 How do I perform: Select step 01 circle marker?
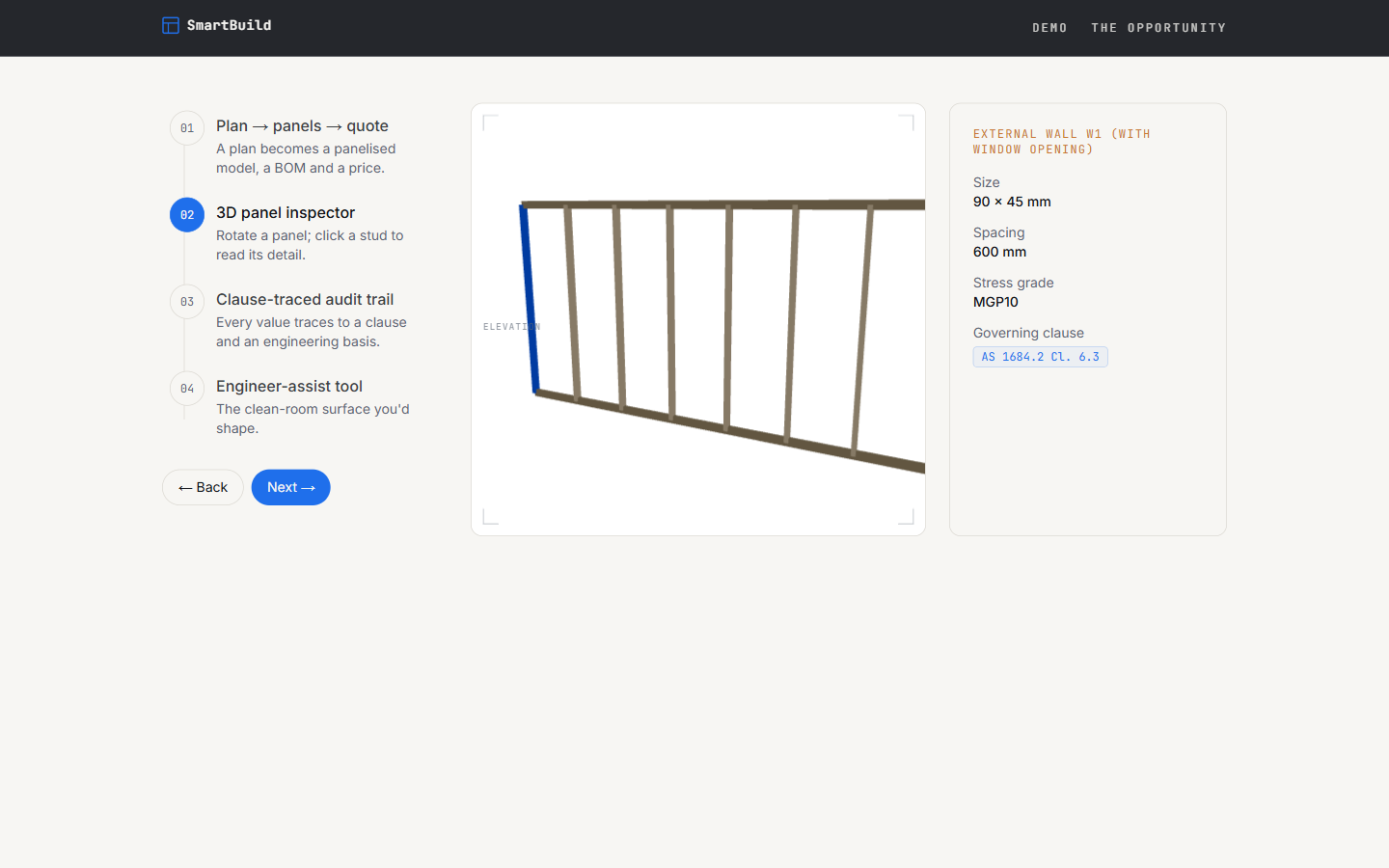[x=187, y=128]
